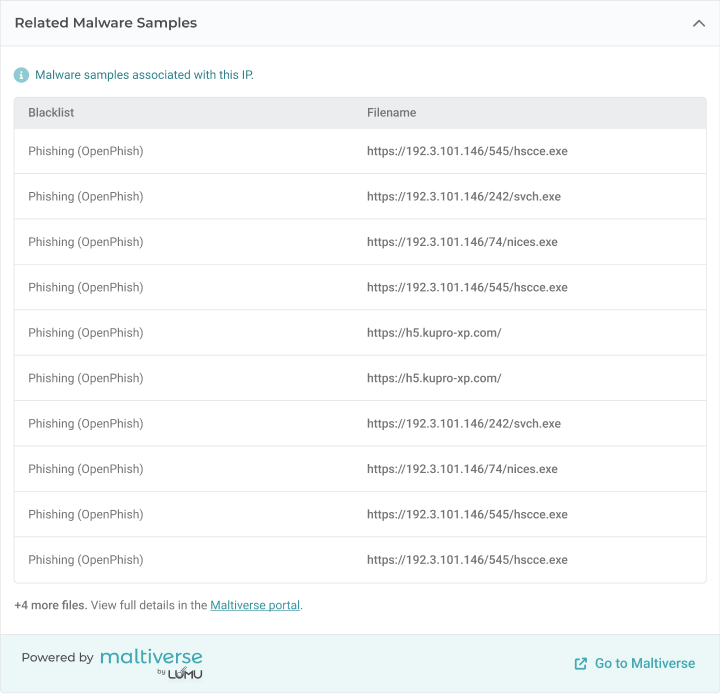Click the 'Powered by' footer label
Screen dimensions: 720x696
pyautogui.click(x=57, y=658)
